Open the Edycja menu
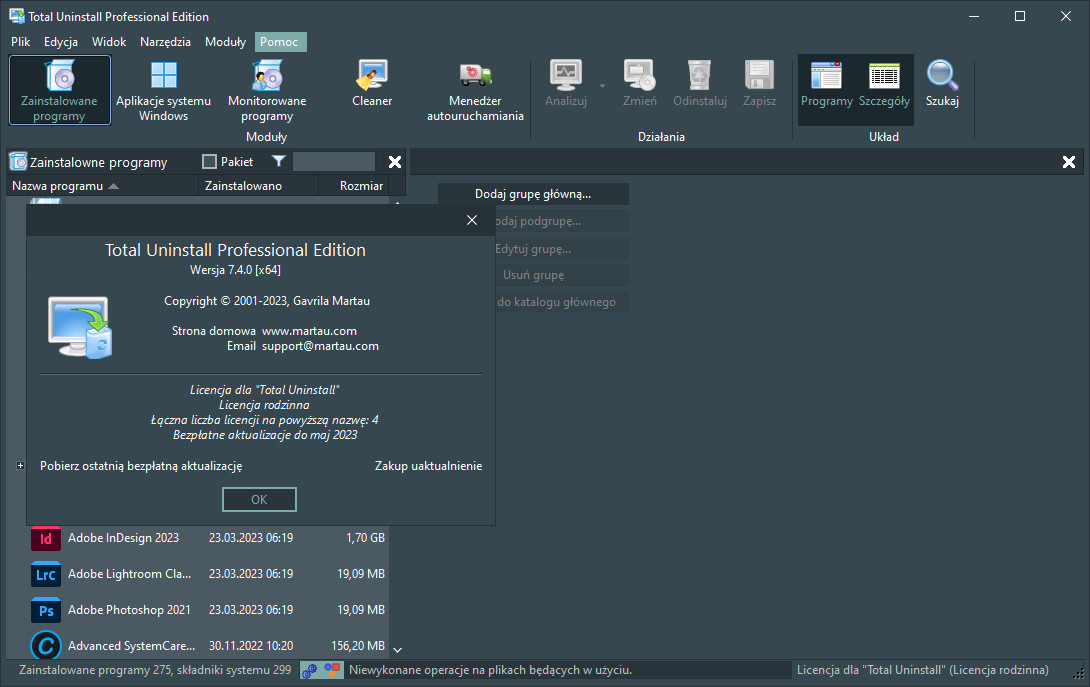 (x=60, y=42)
